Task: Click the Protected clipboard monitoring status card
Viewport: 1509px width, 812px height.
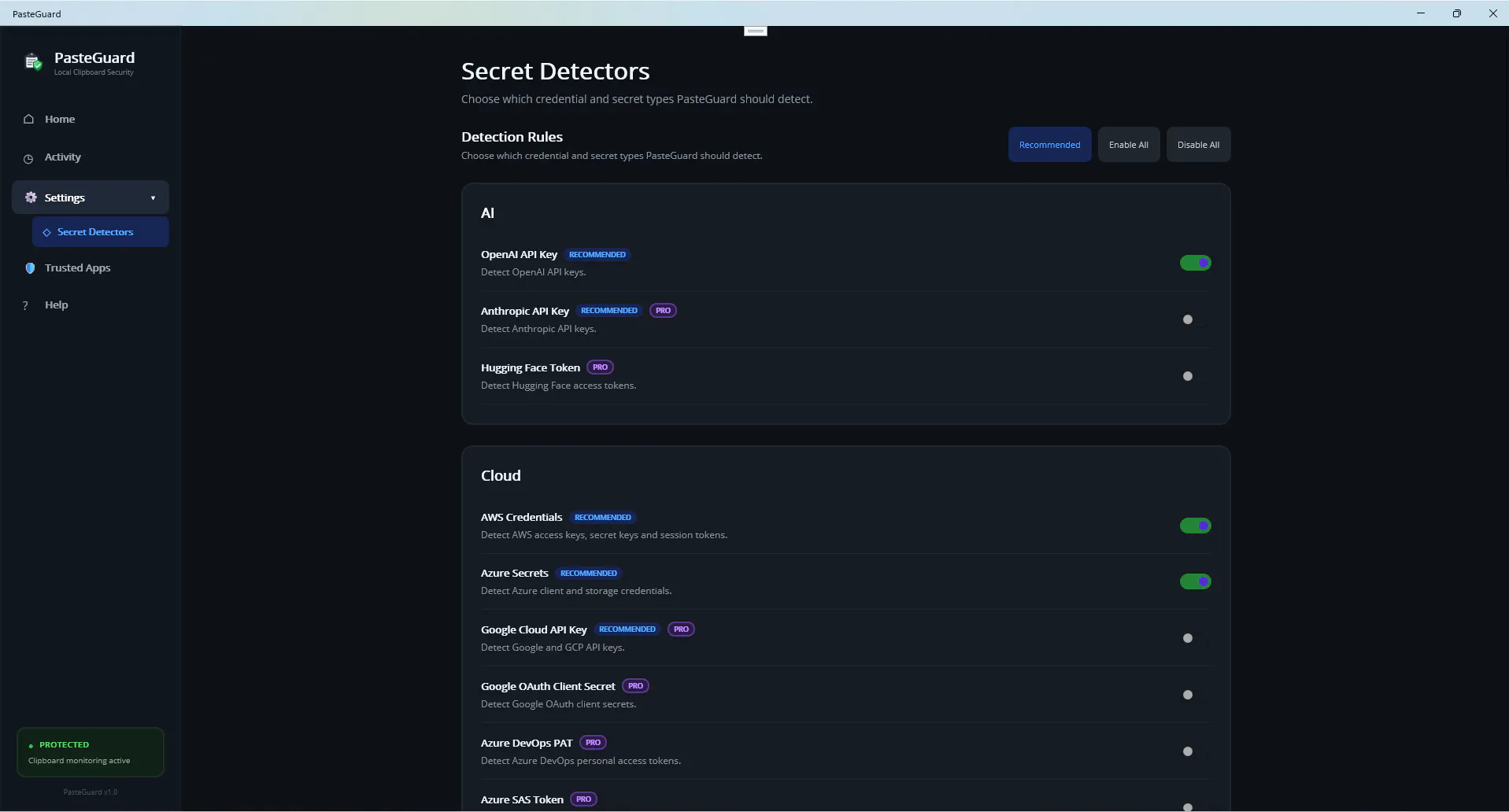Action: 90,752
